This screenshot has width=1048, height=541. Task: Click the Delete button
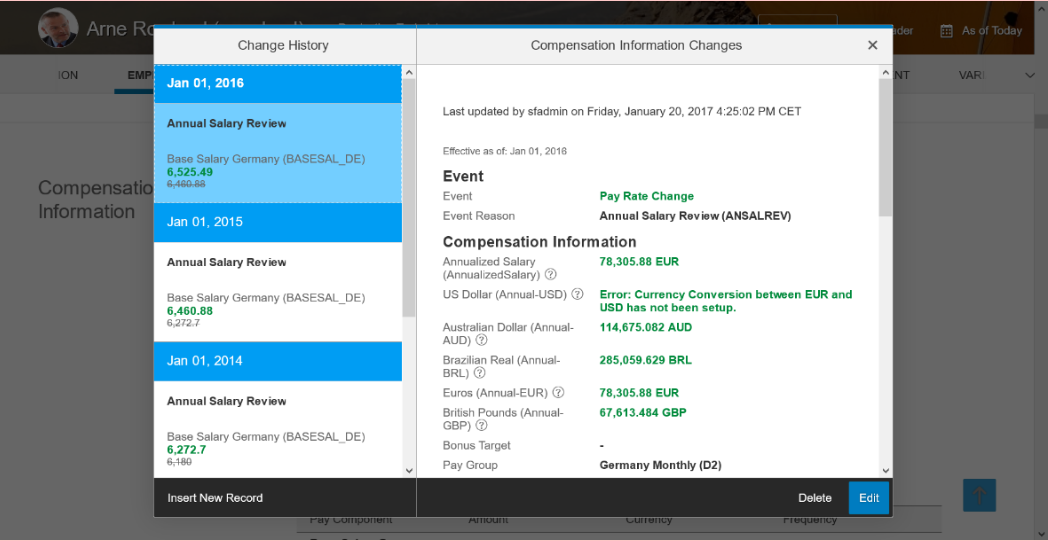[x=815, y=498]
